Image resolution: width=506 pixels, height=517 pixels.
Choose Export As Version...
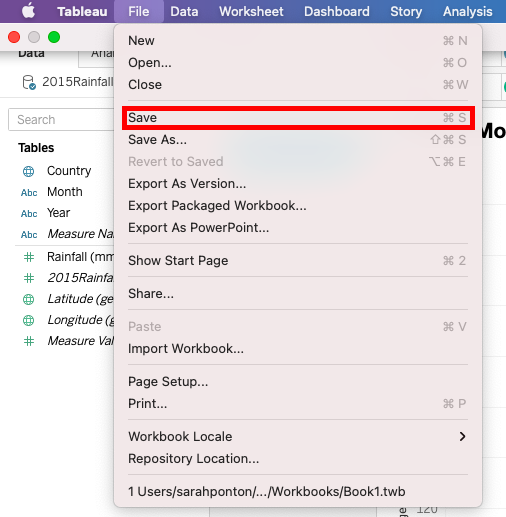click(x=298, y=184)
